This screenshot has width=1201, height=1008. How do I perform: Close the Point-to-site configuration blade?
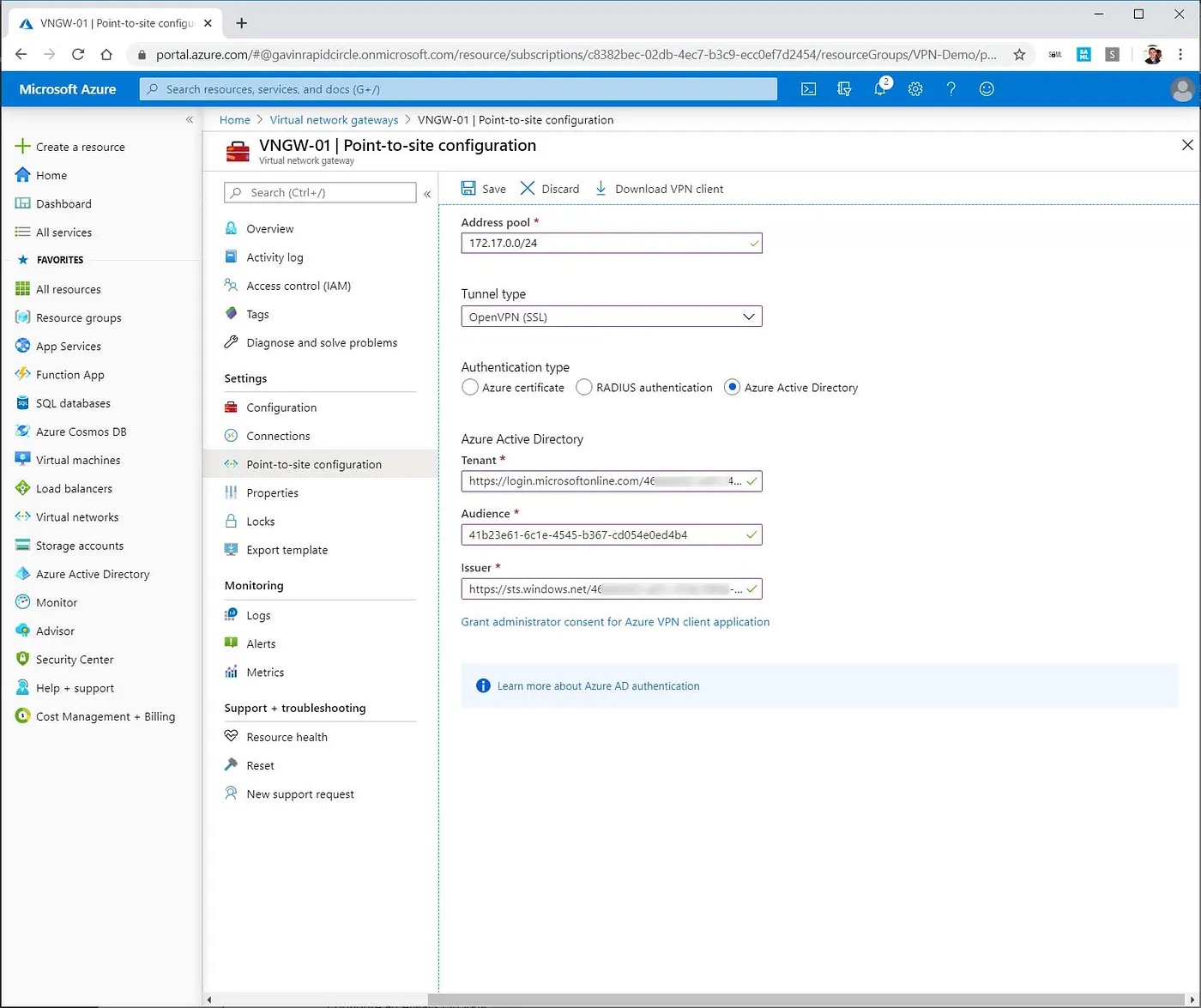(x=1187, y=145)
